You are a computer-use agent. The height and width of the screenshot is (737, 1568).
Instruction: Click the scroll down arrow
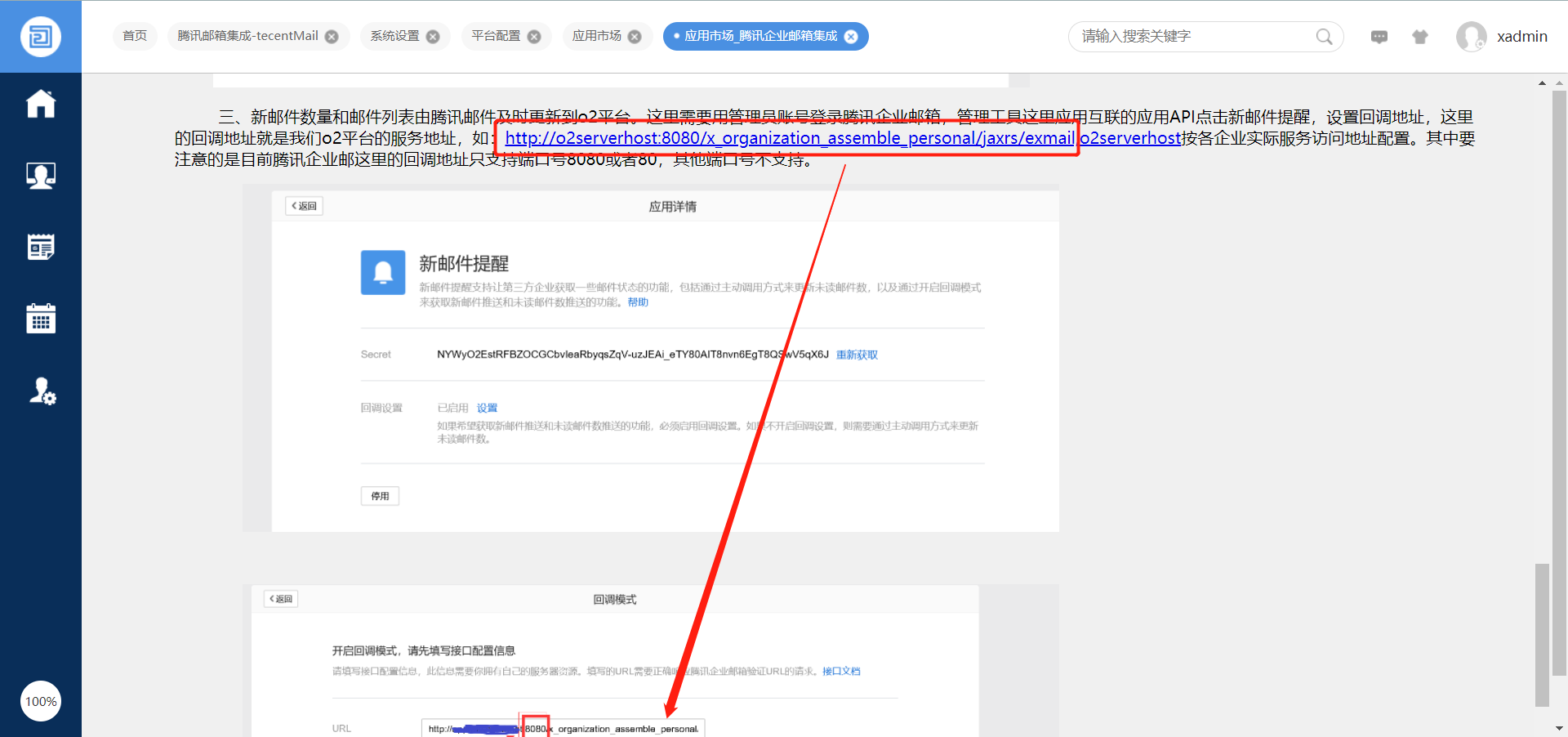tap(1559, 728)
